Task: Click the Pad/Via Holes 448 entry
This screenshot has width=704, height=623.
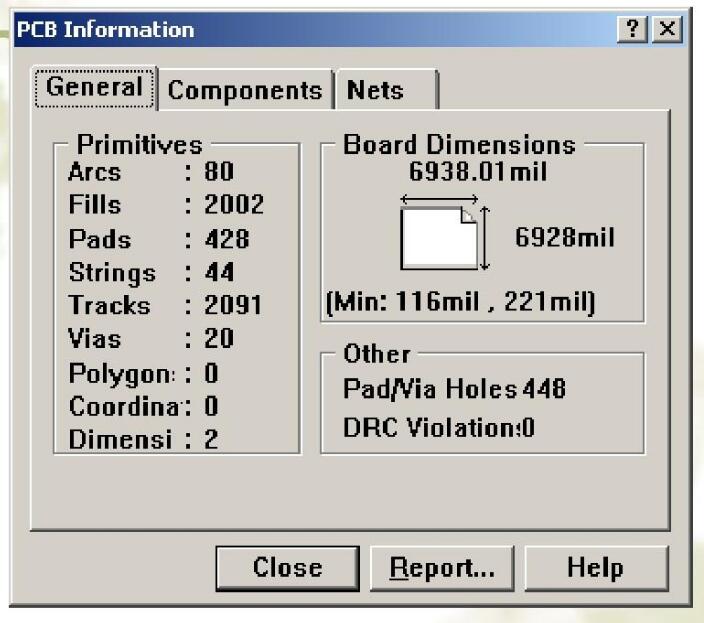Action: [x=455, y=390]
